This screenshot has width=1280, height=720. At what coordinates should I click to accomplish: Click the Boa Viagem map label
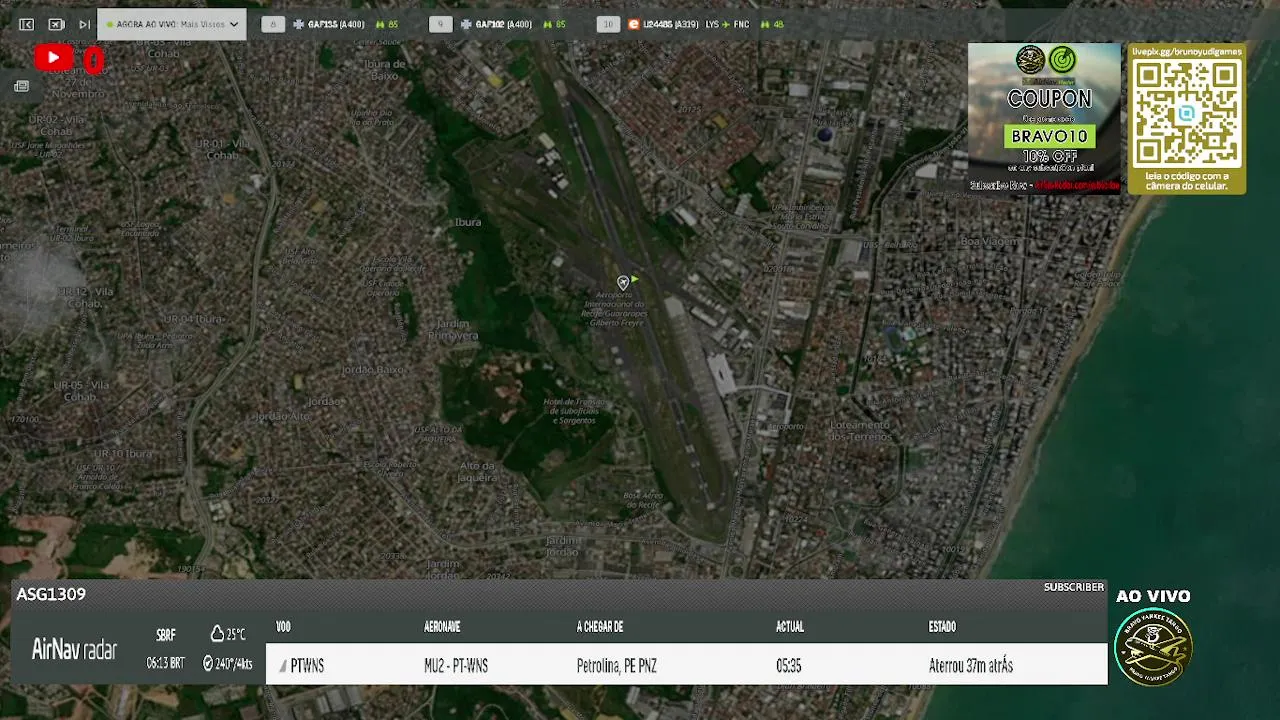click(x=988, y=241)
